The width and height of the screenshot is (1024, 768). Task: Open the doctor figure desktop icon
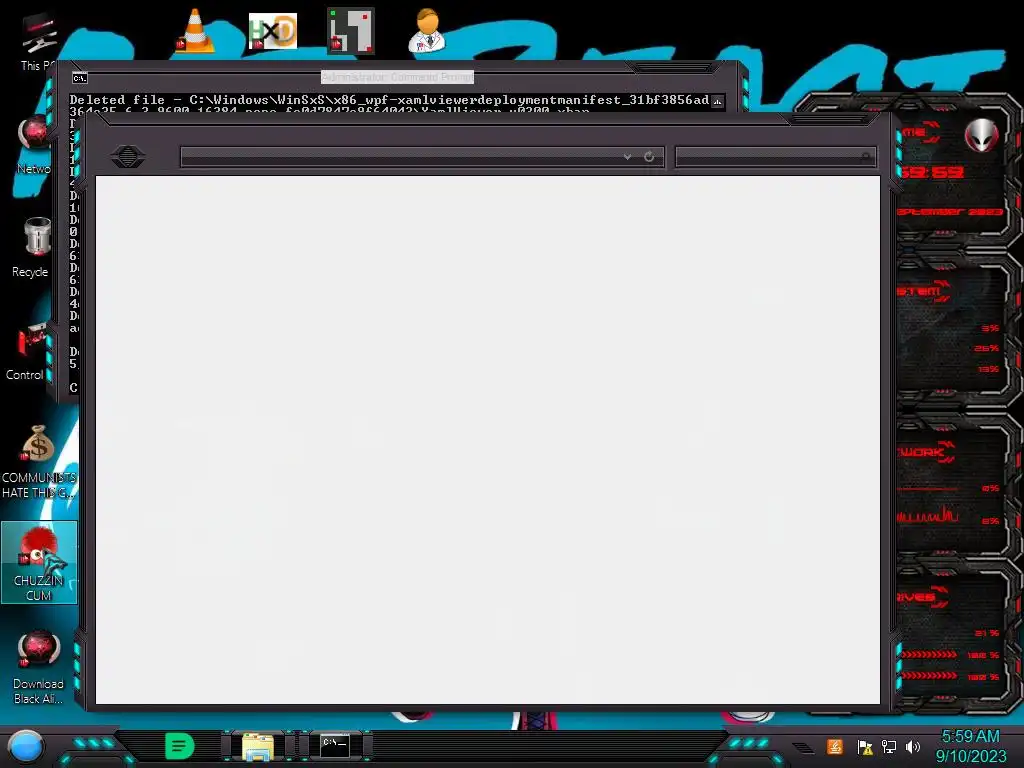coord(427,31)
